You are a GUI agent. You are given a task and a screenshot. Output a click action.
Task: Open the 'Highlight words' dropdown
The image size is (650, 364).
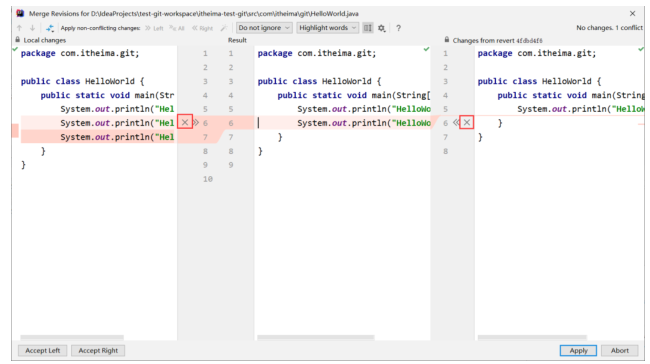327,28
